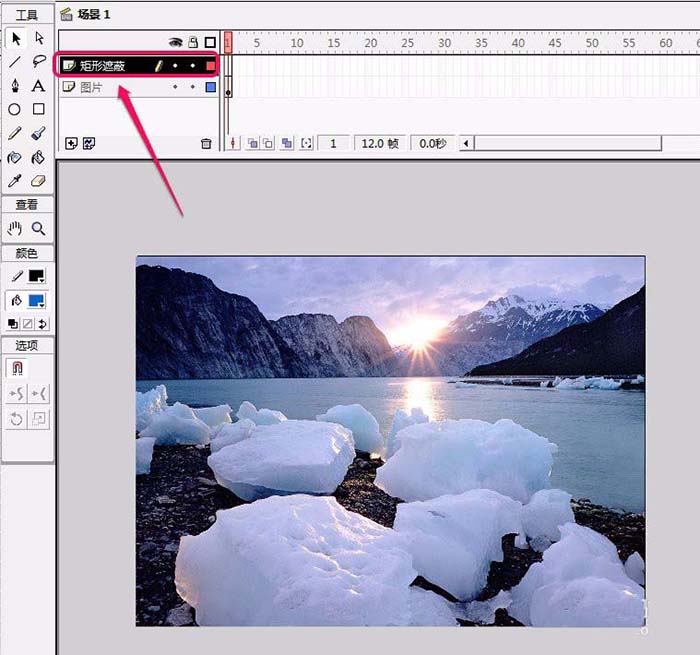This screenshot has width=700, height=655.
Task: Select the Eraser tool
Action: (x=38, y=181)
